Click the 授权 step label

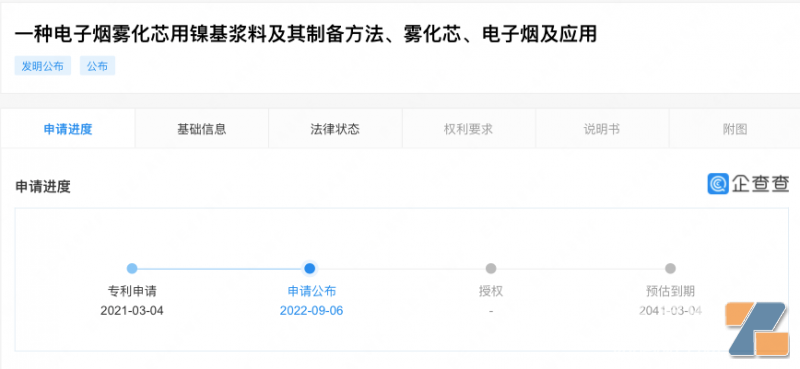(491, 291)
